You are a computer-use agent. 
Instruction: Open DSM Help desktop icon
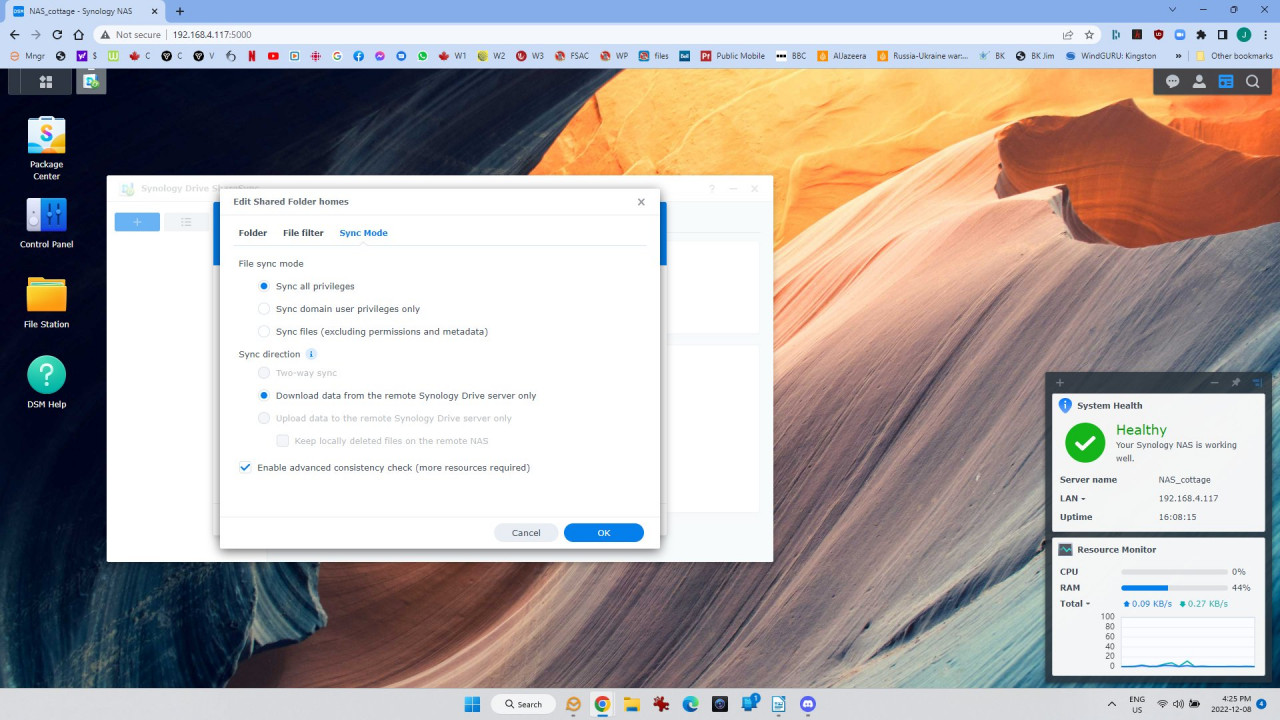(46, 375)
